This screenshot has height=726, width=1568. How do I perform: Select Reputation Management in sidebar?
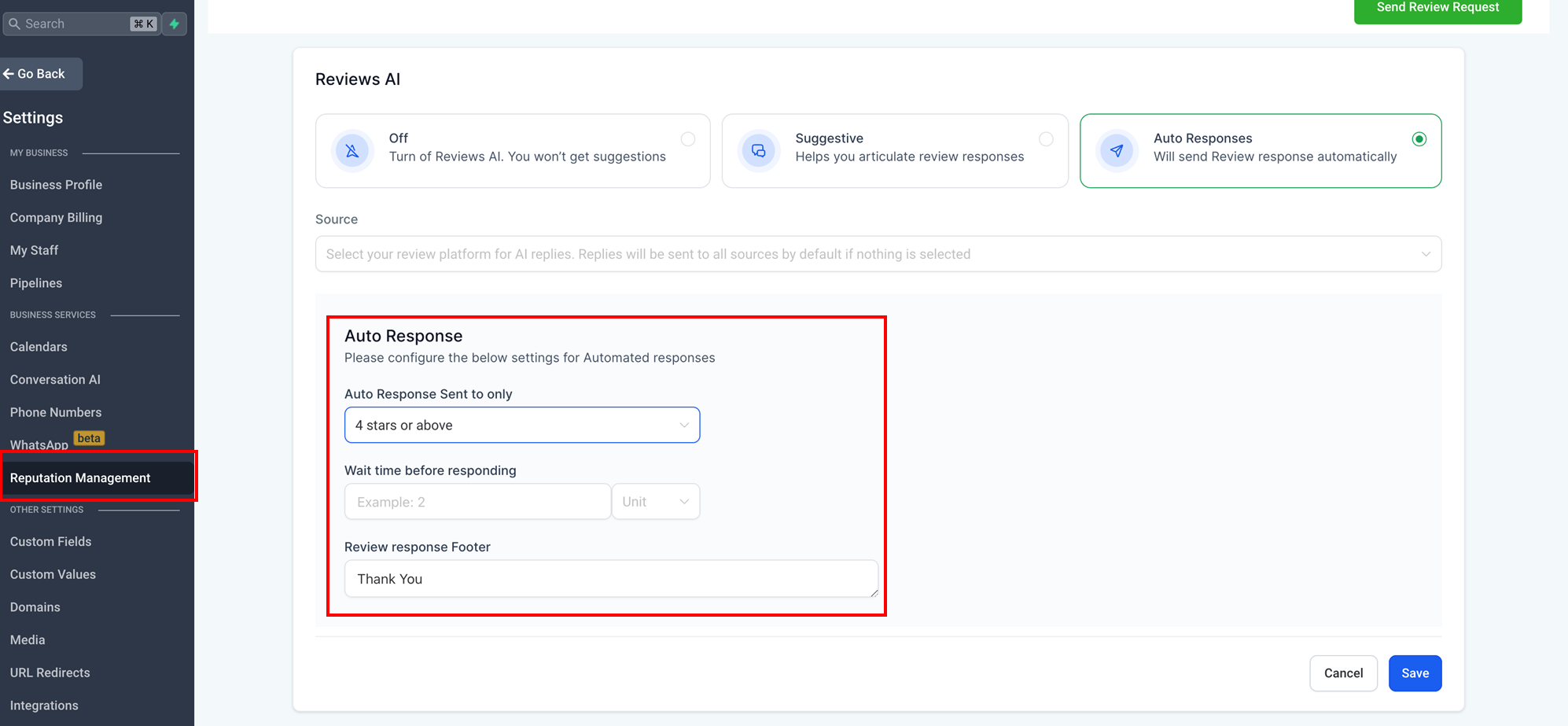(x=98, y=478)
